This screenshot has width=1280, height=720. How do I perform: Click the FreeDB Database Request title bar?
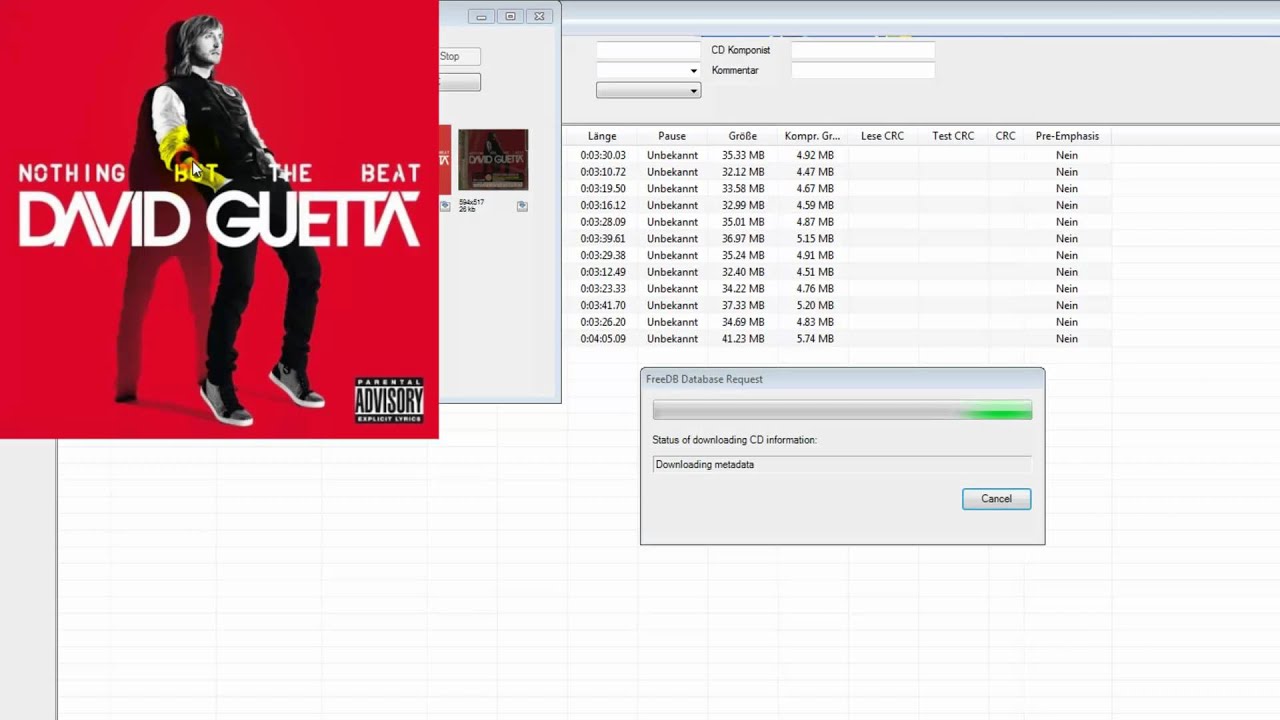pos(842,379)
